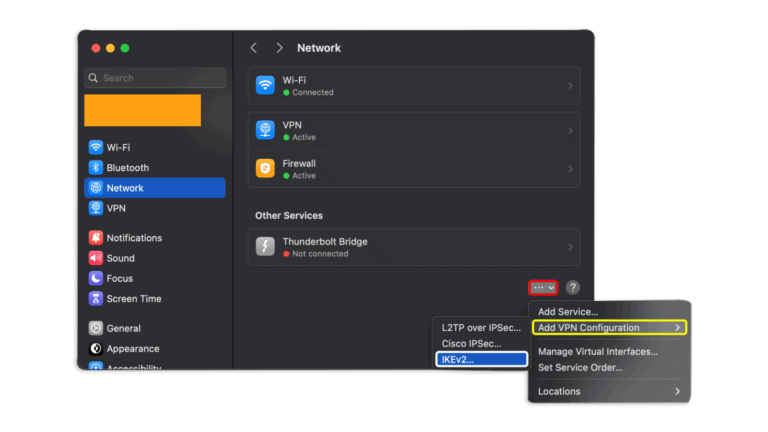The image size is (768, 432).
Task: Click the Appearance icon in sidebar
Action: tap(96, 348)
